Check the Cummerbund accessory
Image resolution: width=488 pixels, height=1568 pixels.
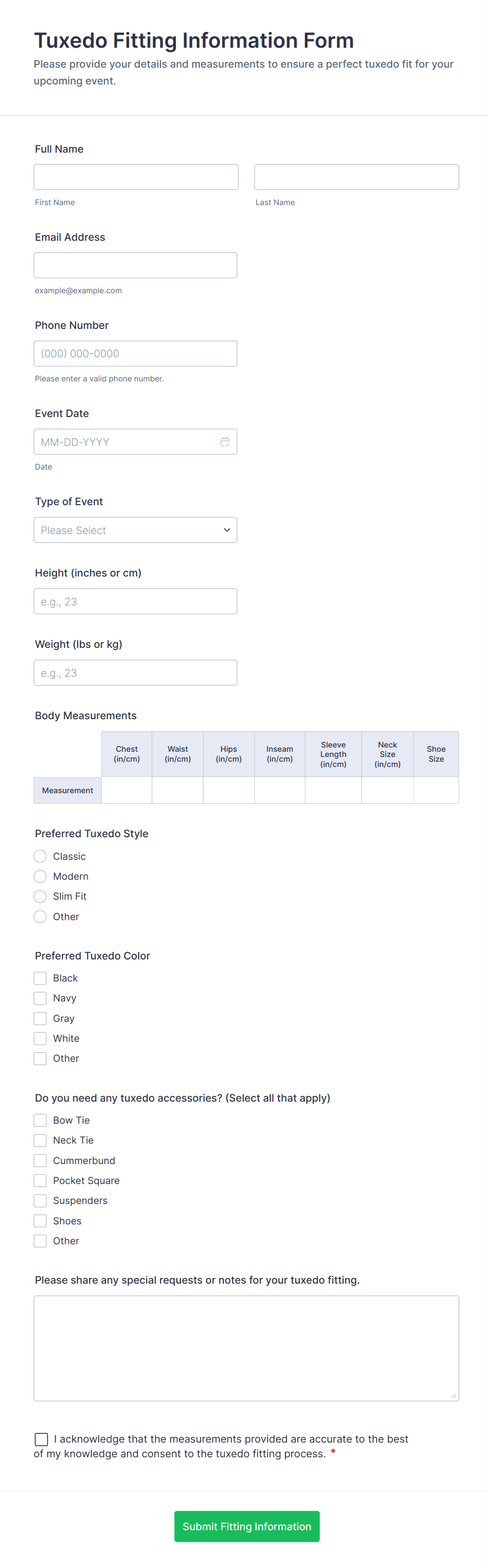[39, 1160]
